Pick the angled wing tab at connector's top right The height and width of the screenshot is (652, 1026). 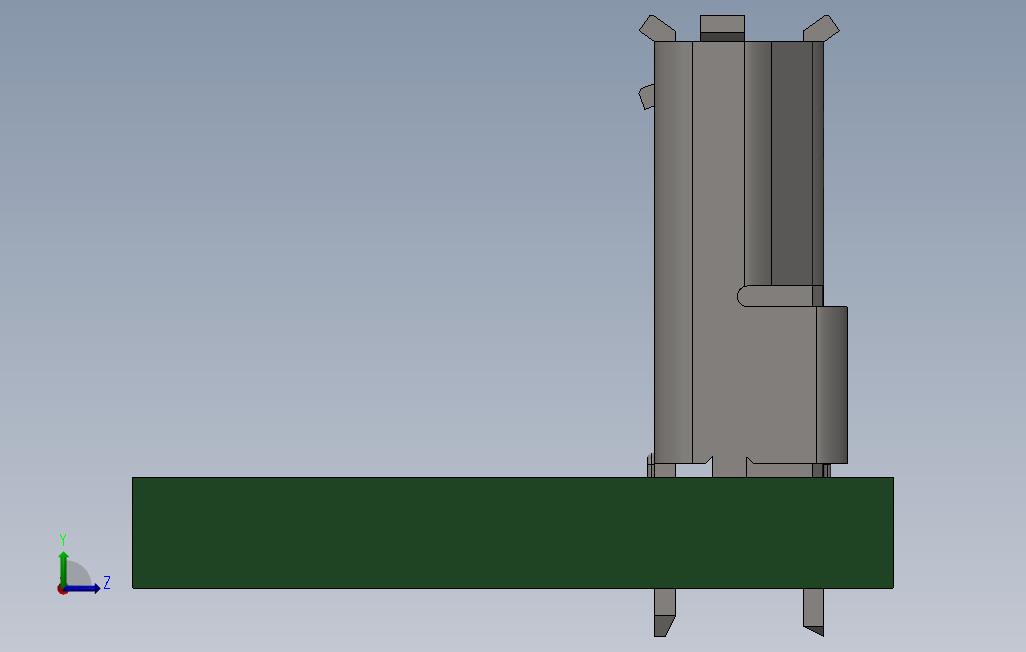tap(821, 27)
